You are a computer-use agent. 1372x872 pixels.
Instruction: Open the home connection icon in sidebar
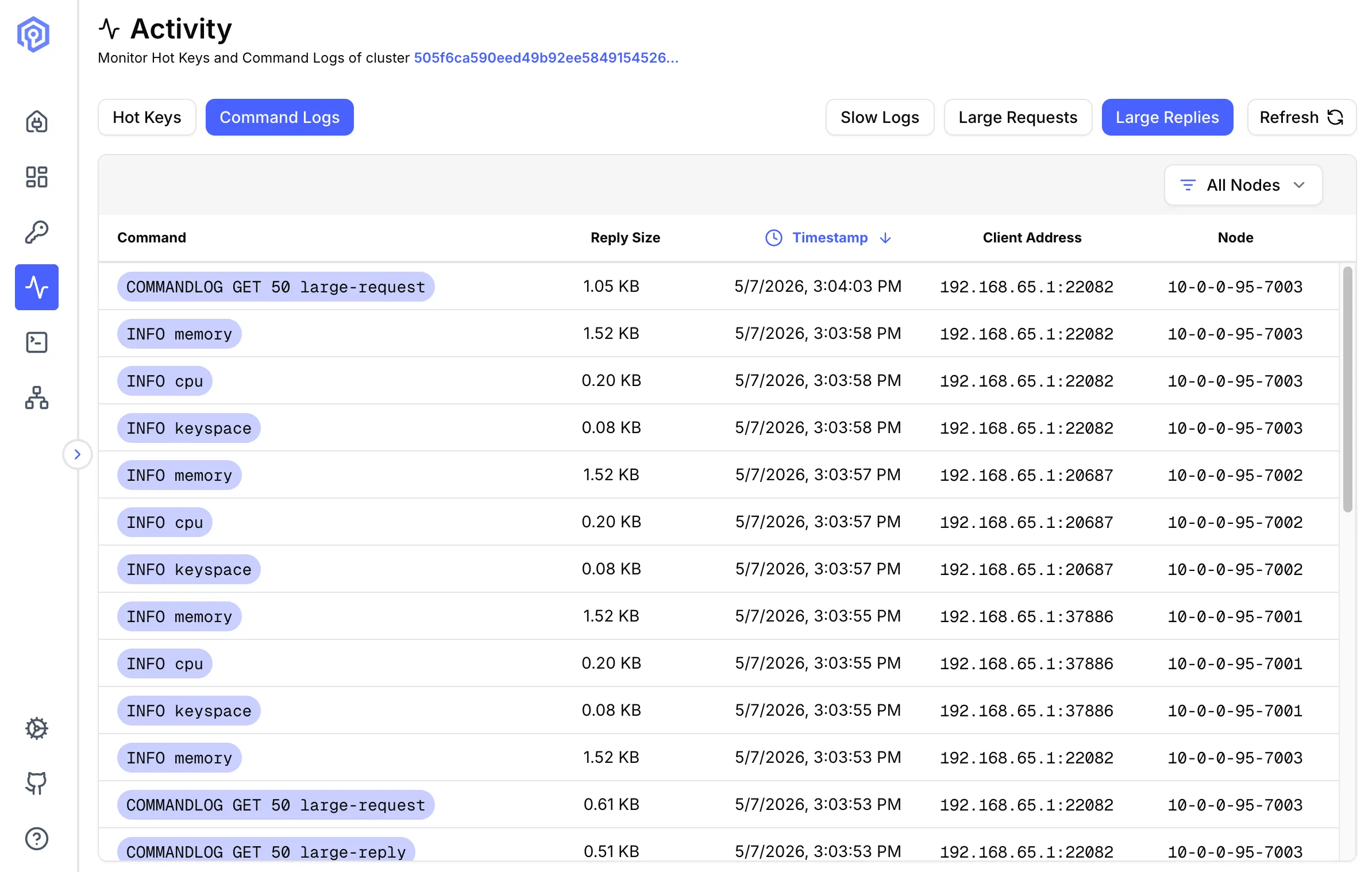(x=37, y=122)
